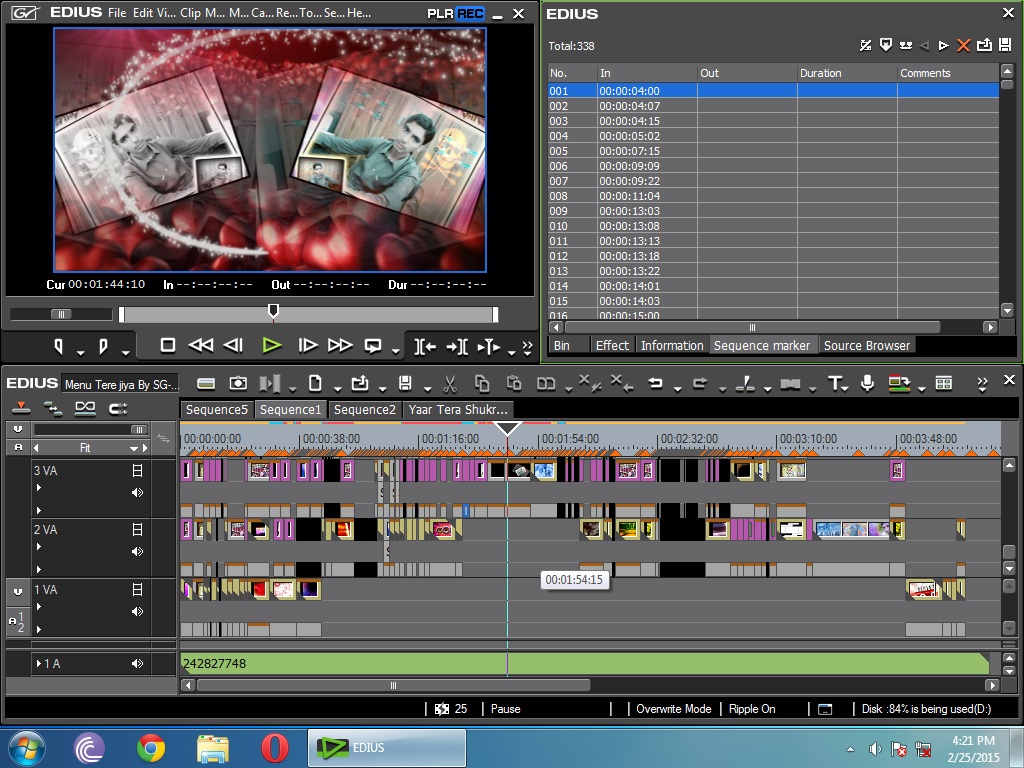
Task: Switch to Sequence2 tab
Action: (364, 409)
